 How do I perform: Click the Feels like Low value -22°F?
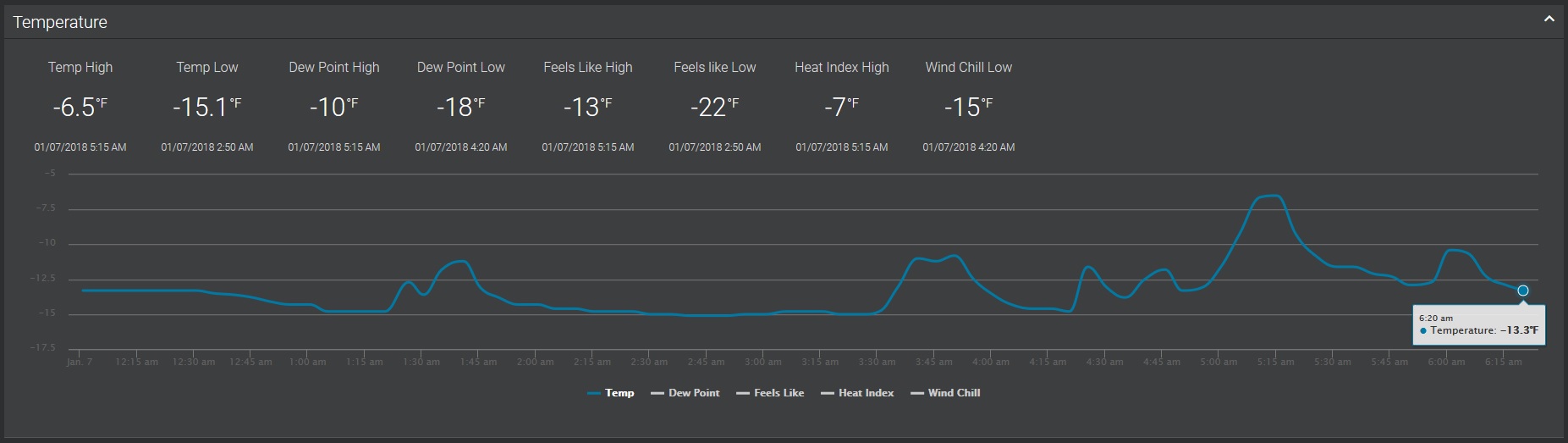(714, 108)
